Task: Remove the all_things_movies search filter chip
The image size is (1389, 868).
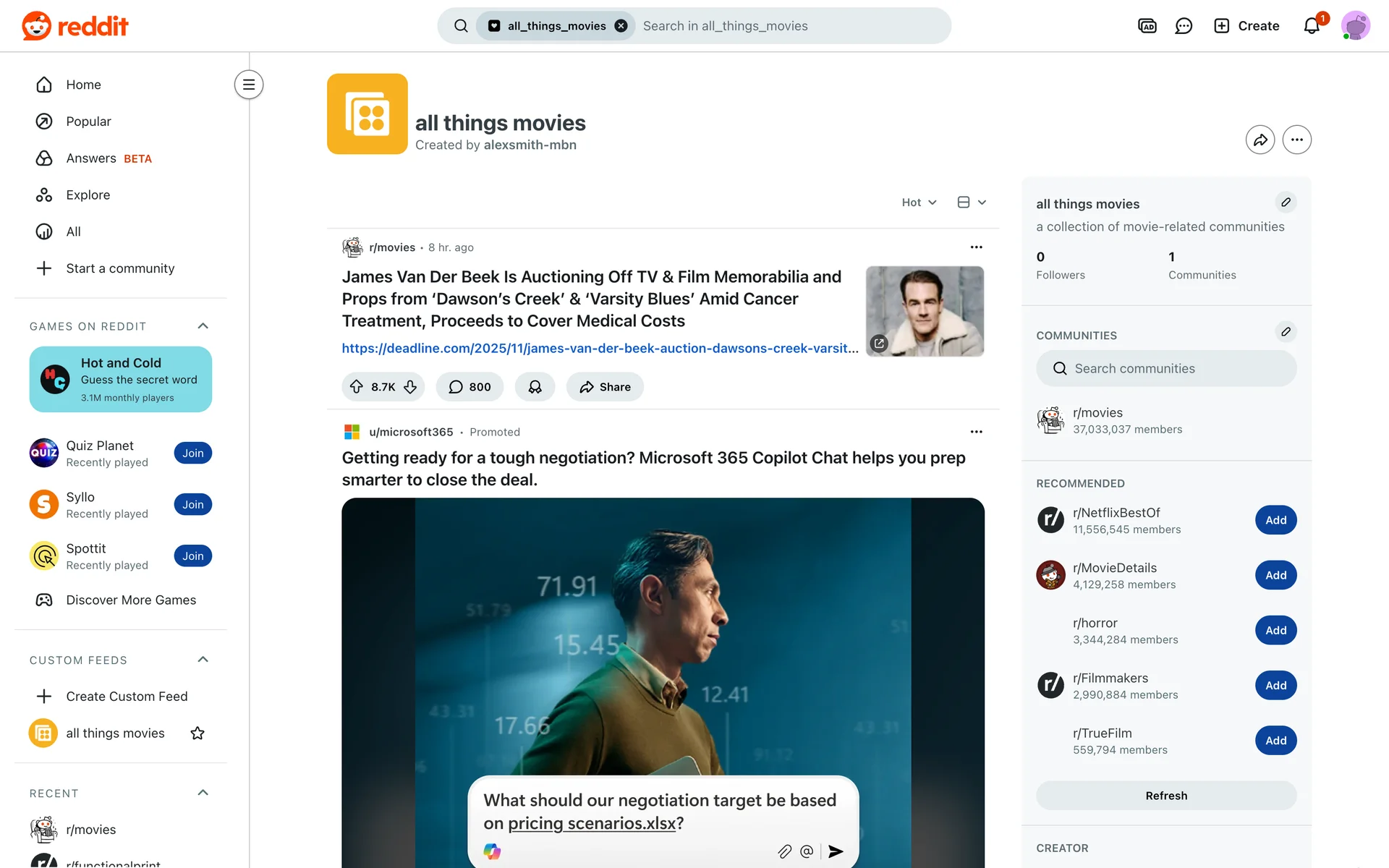Action: [x=621, y=26]
